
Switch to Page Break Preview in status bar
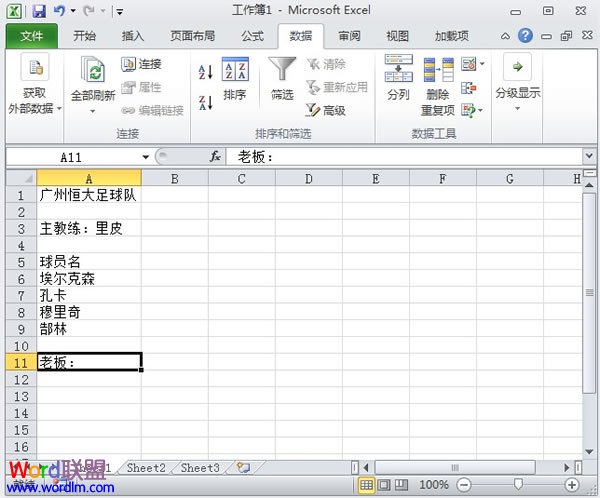pyautogui.click(x=402, y=485)
